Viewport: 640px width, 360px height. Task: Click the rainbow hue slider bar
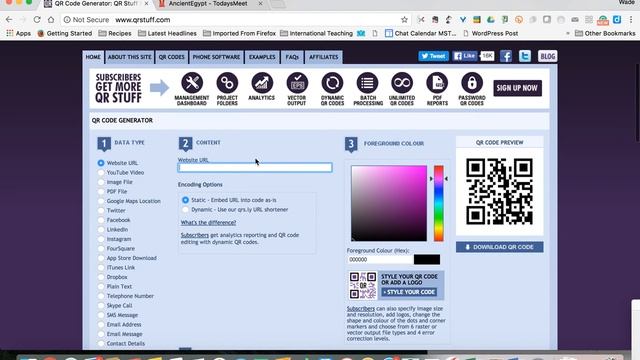439,203
